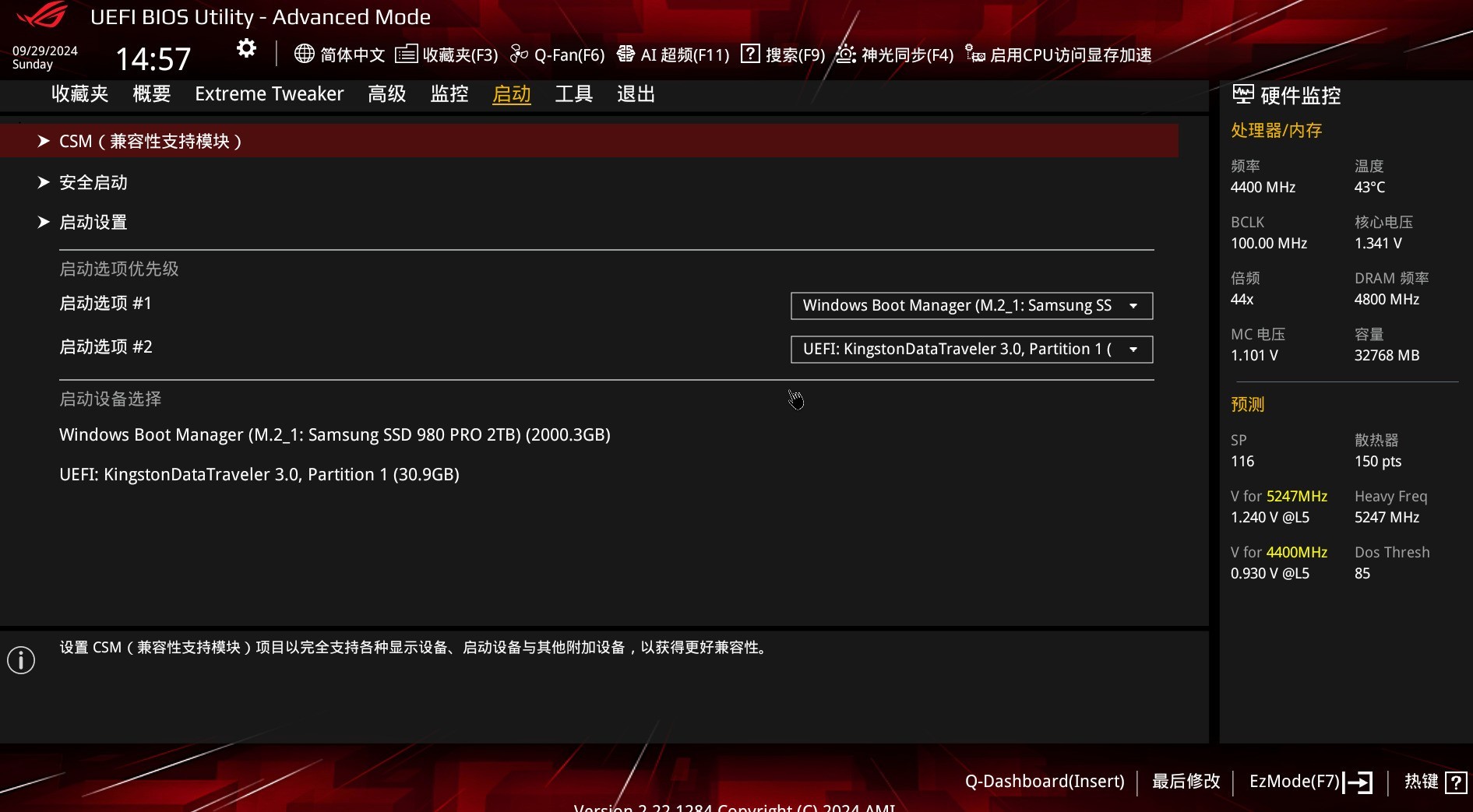Screen dimensions: 1473x812
Task: Click the 14:57 clock display
Action: click(153, 59)
